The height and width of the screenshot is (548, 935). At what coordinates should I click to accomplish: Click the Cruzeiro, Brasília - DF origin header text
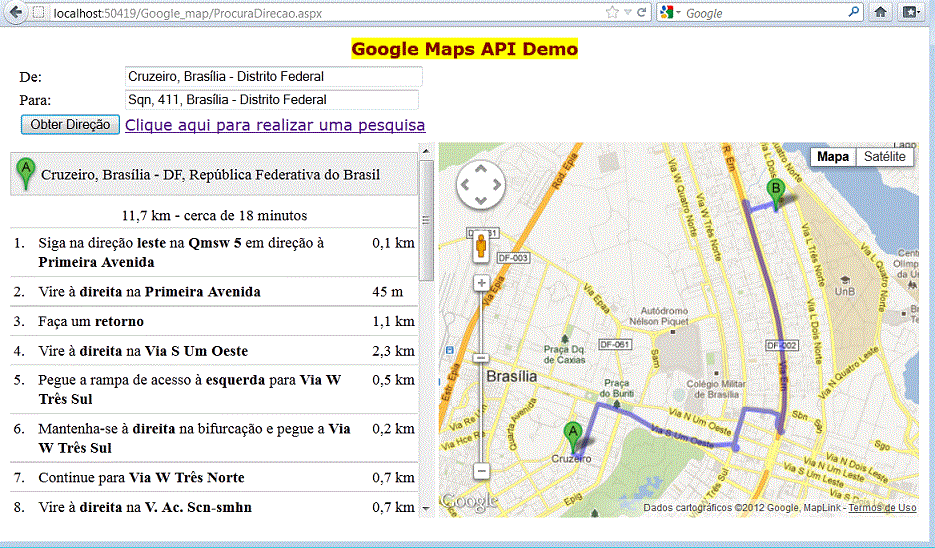click(x=210, y=175)
